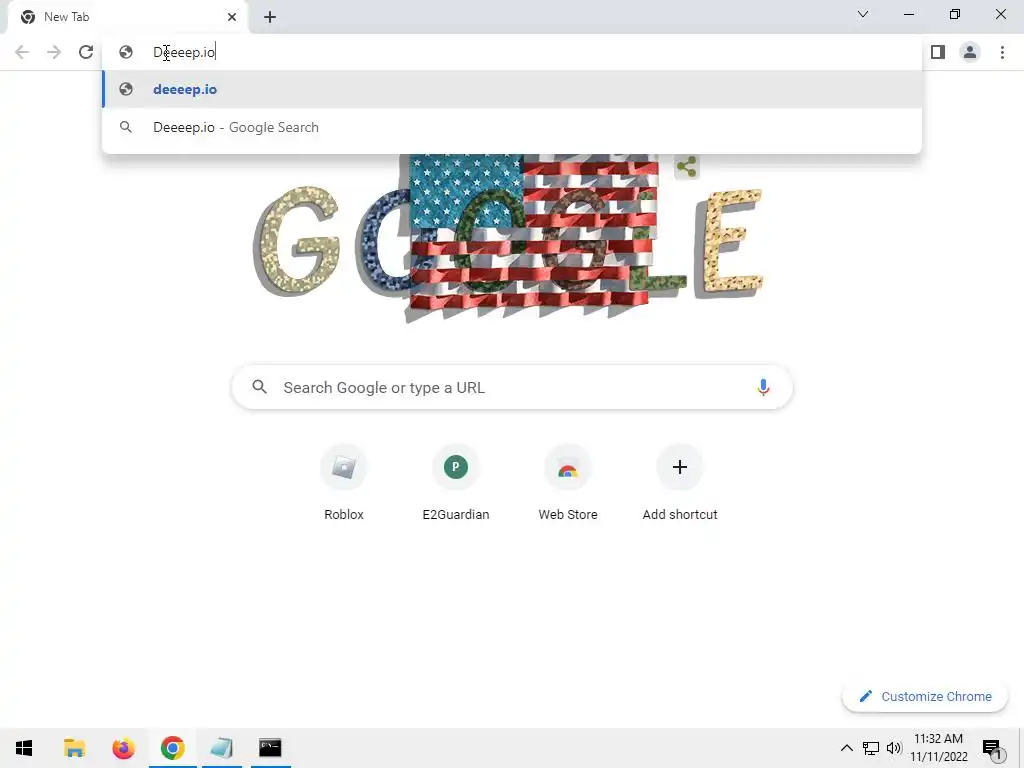The image size is (1024, 768).
Task: Open a new tab with plus button
Action: pyautogui.click(x=270, y=17)
